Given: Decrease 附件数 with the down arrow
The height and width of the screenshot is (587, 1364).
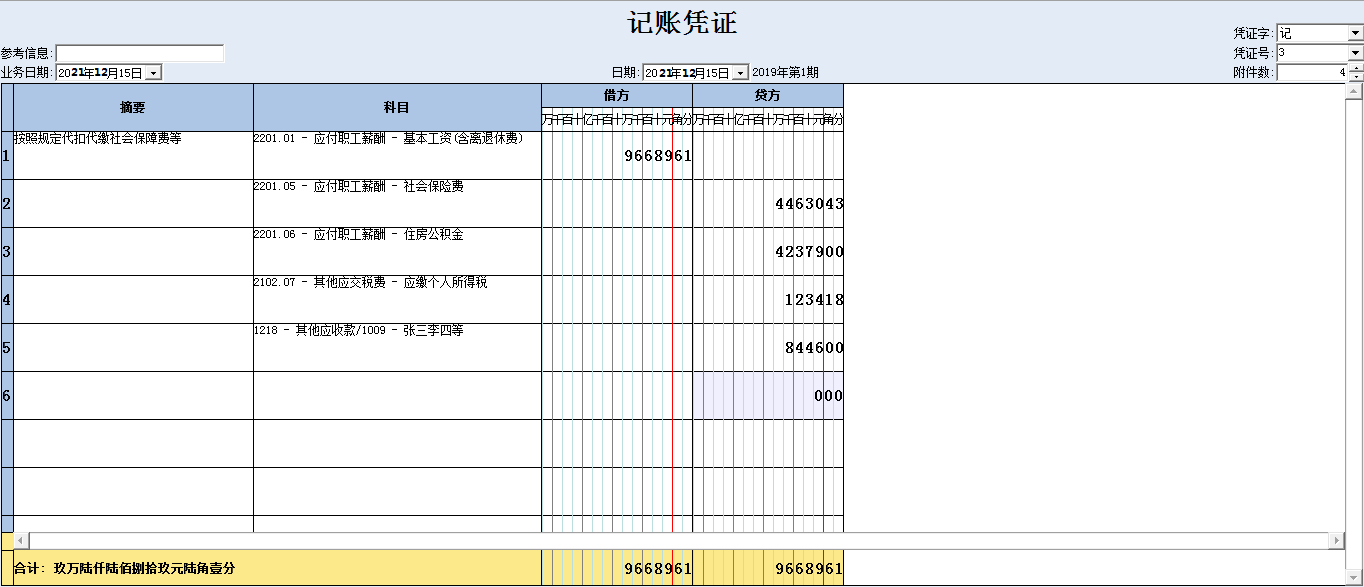Looking at the screenshot, I should click(1356, 77).
